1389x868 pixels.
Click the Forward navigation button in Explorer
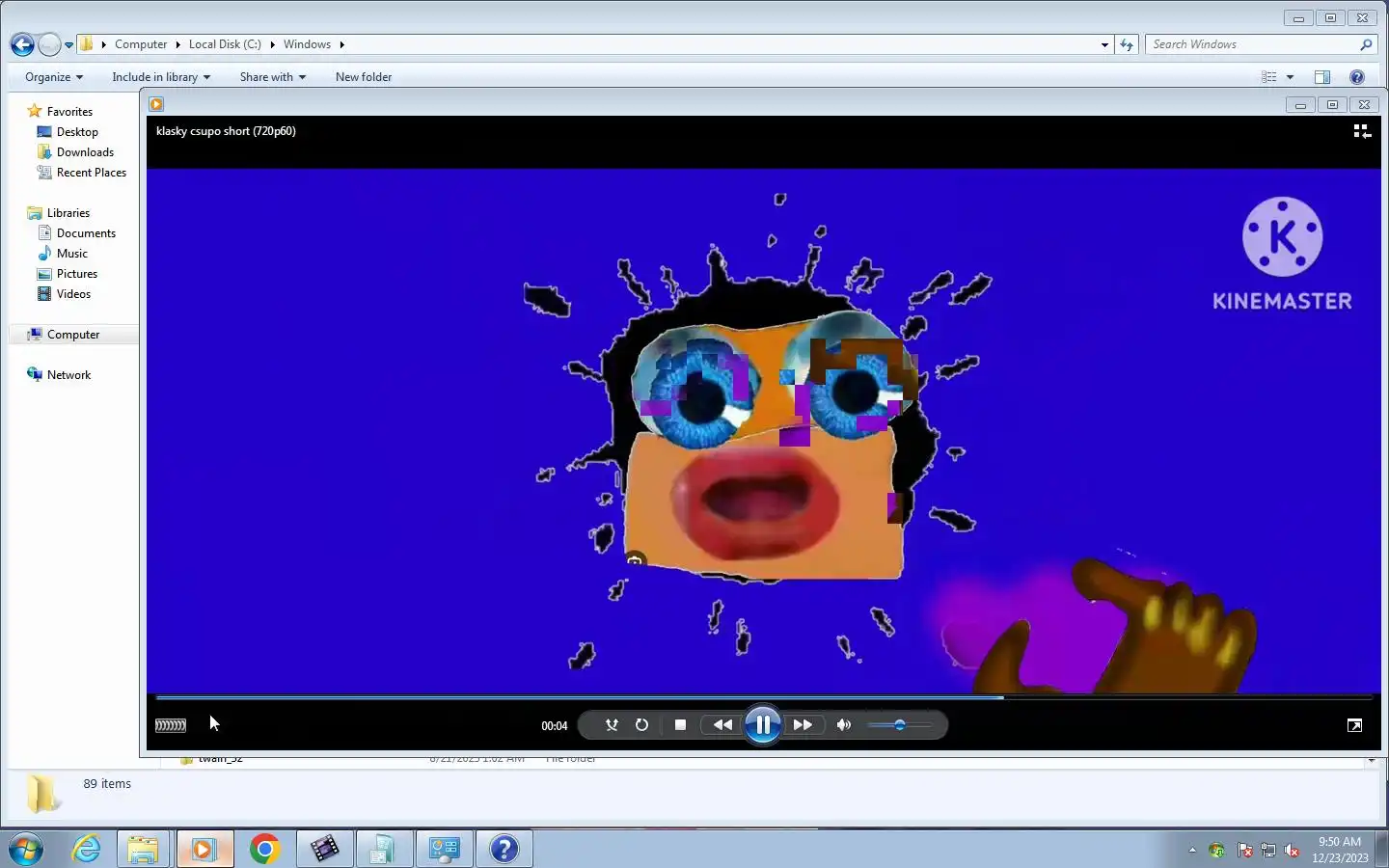click(49, 44)
